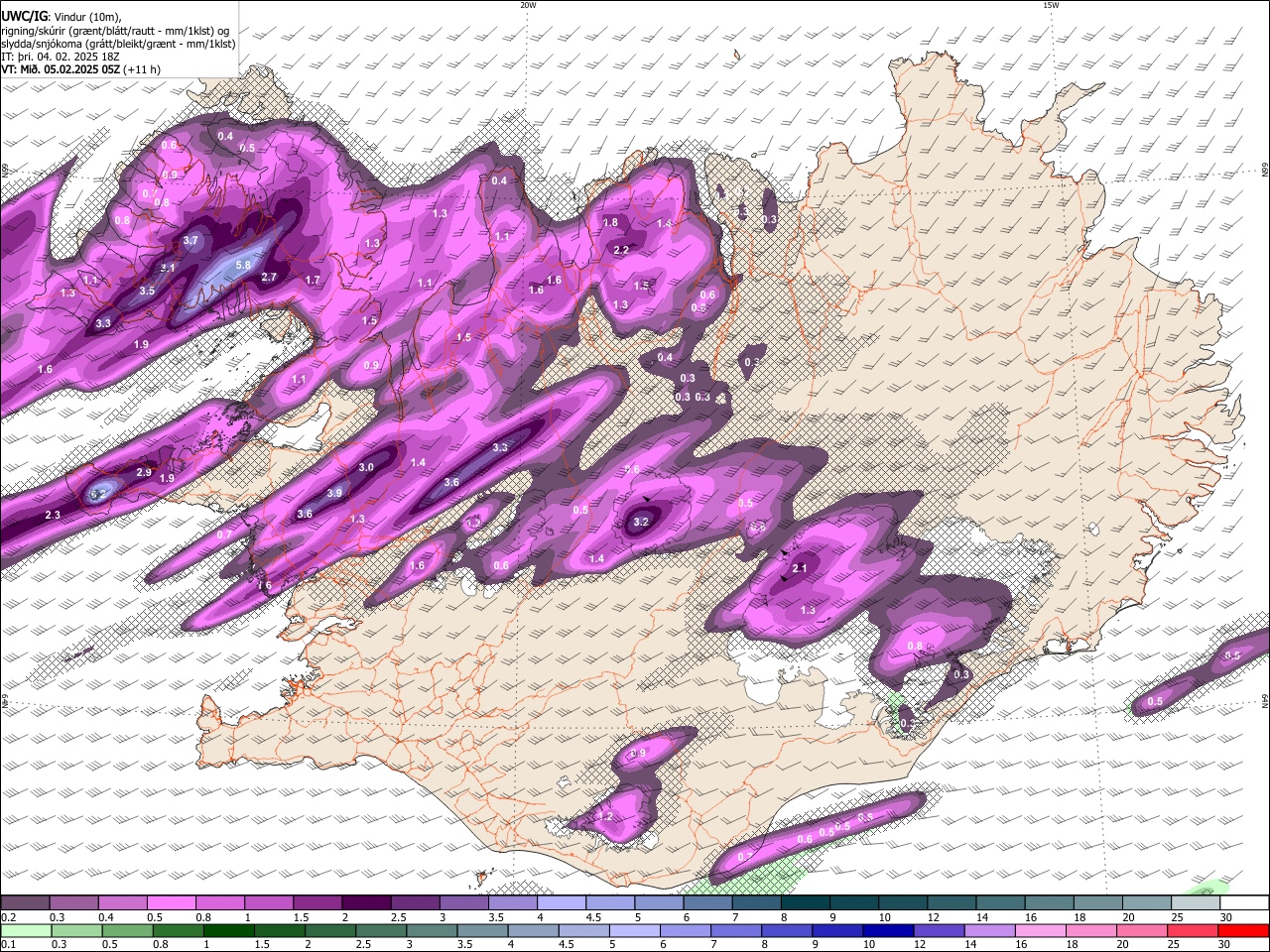
Task: Click the 3.2 value in central highlands
Action: click(641, 522)
